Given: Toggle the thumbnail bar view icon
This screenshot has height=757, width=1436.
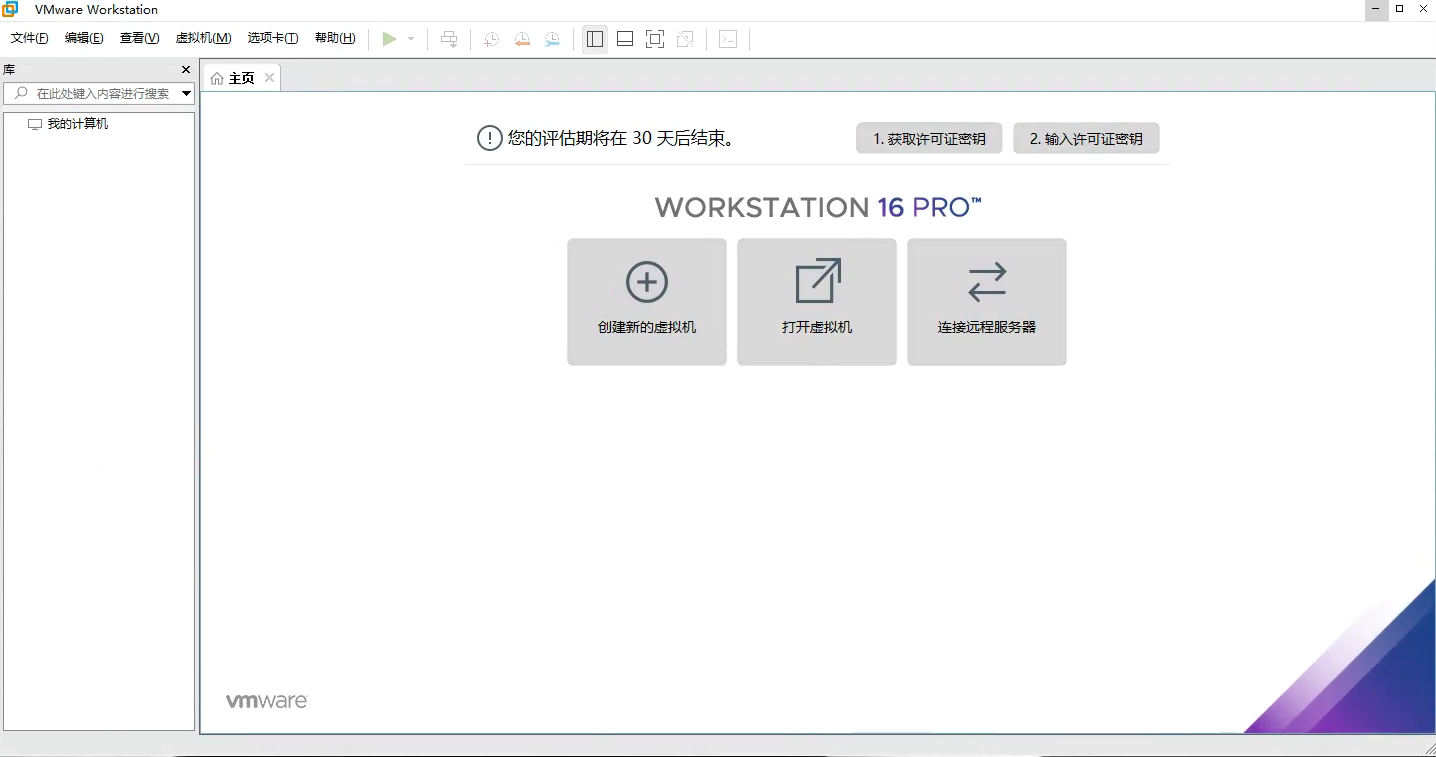Looking at the screenshot, I should pyautogui.click(x=625, y=39).
